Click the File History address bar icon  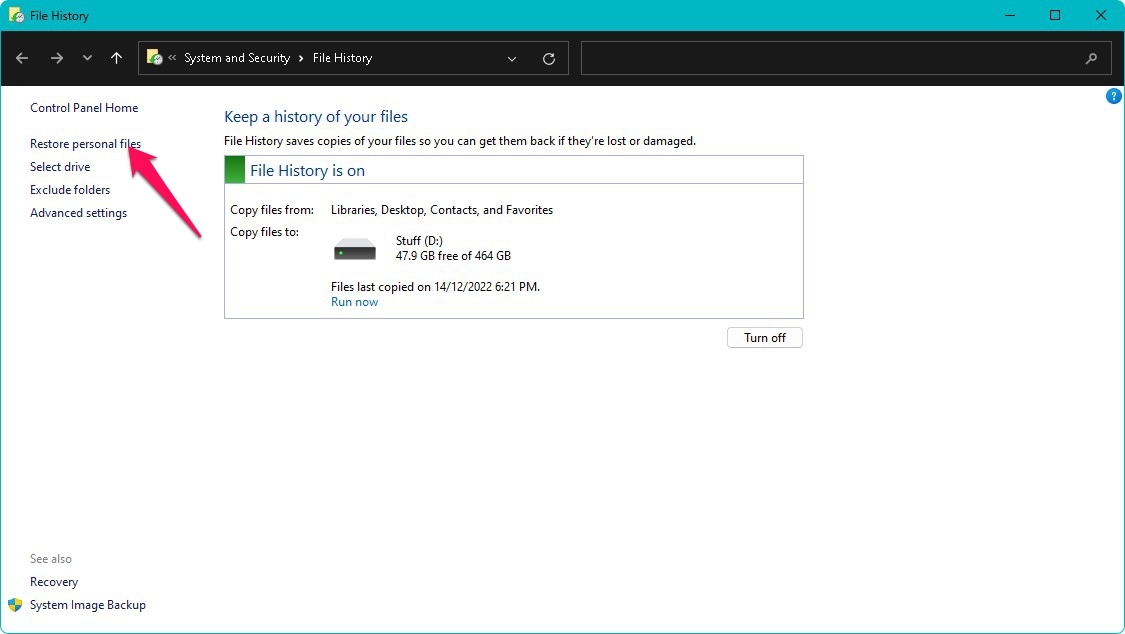pyautogui.click(x=154, y=57)
